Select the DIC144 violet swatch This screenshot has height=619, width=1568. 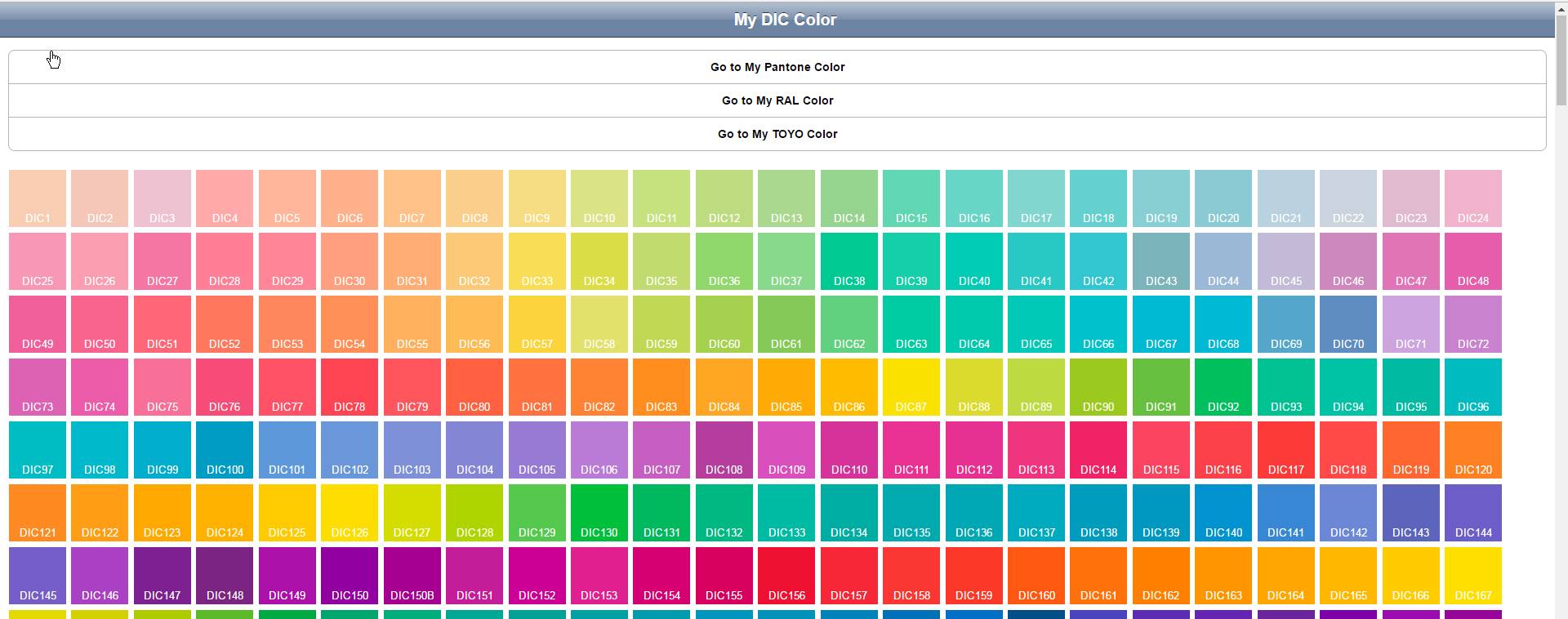click(1473, 513)
